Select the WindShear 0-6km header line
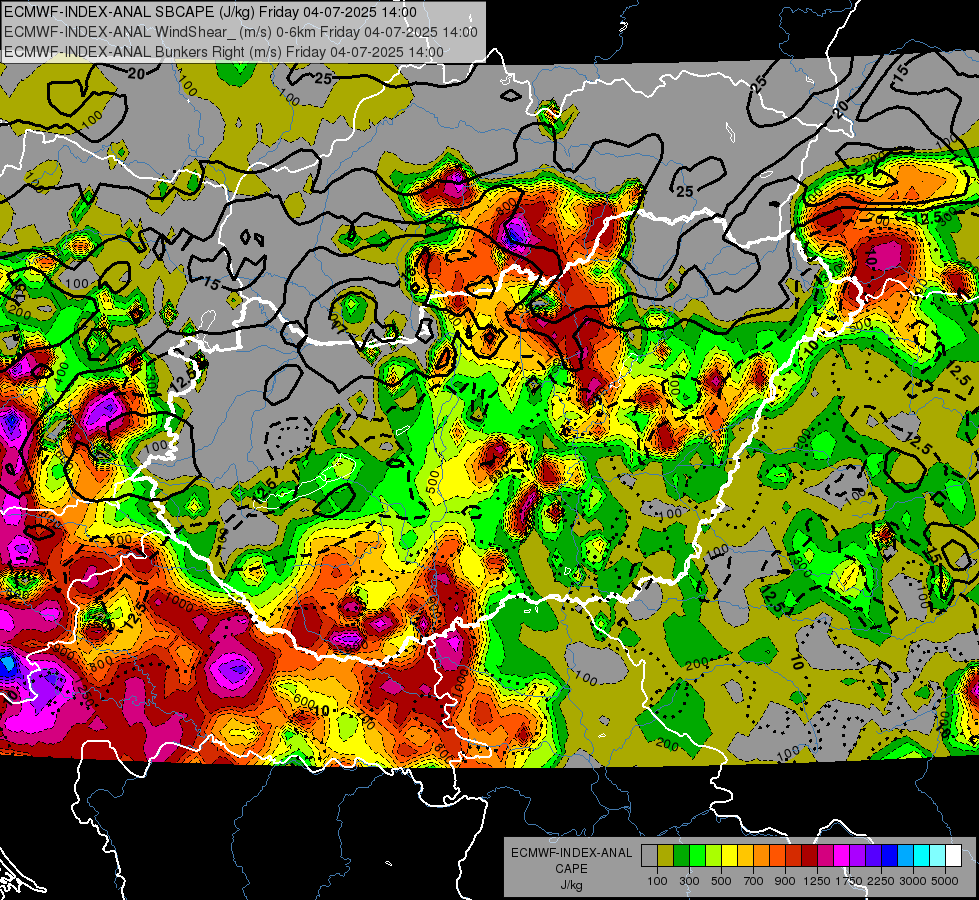Screen dimensions: 979x900 tap(241, 32)
